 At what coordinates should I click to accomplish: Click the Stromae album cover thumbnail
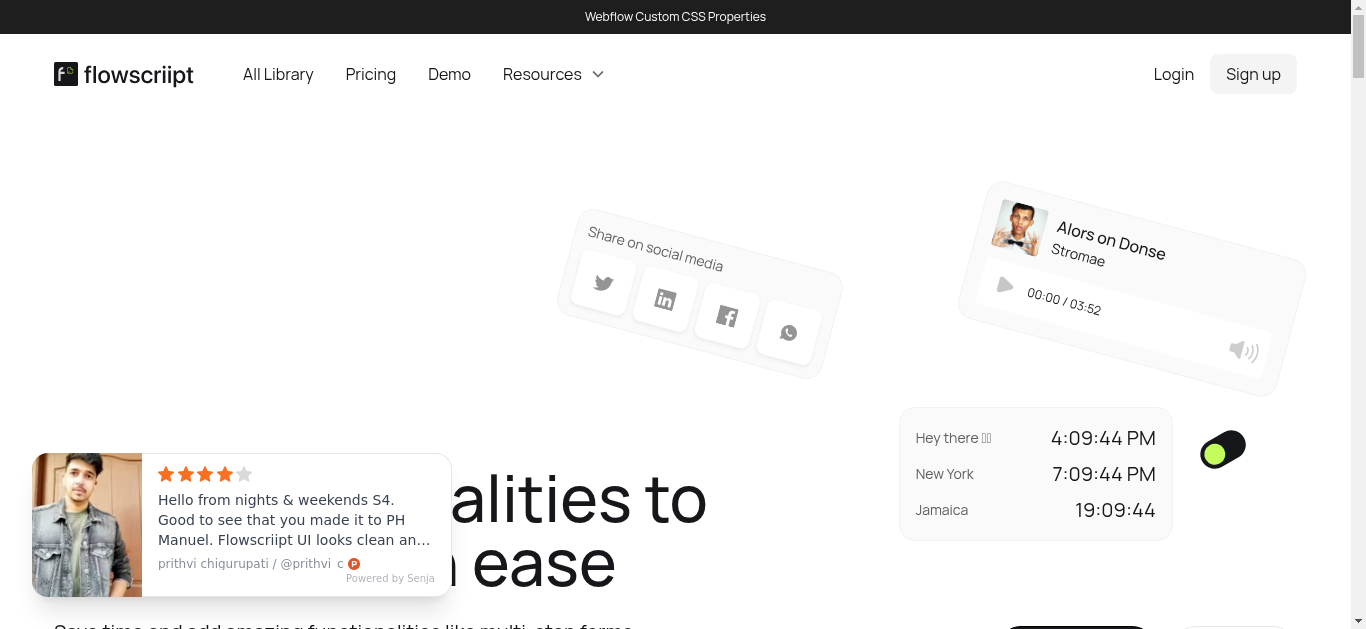pos(1019,228)
